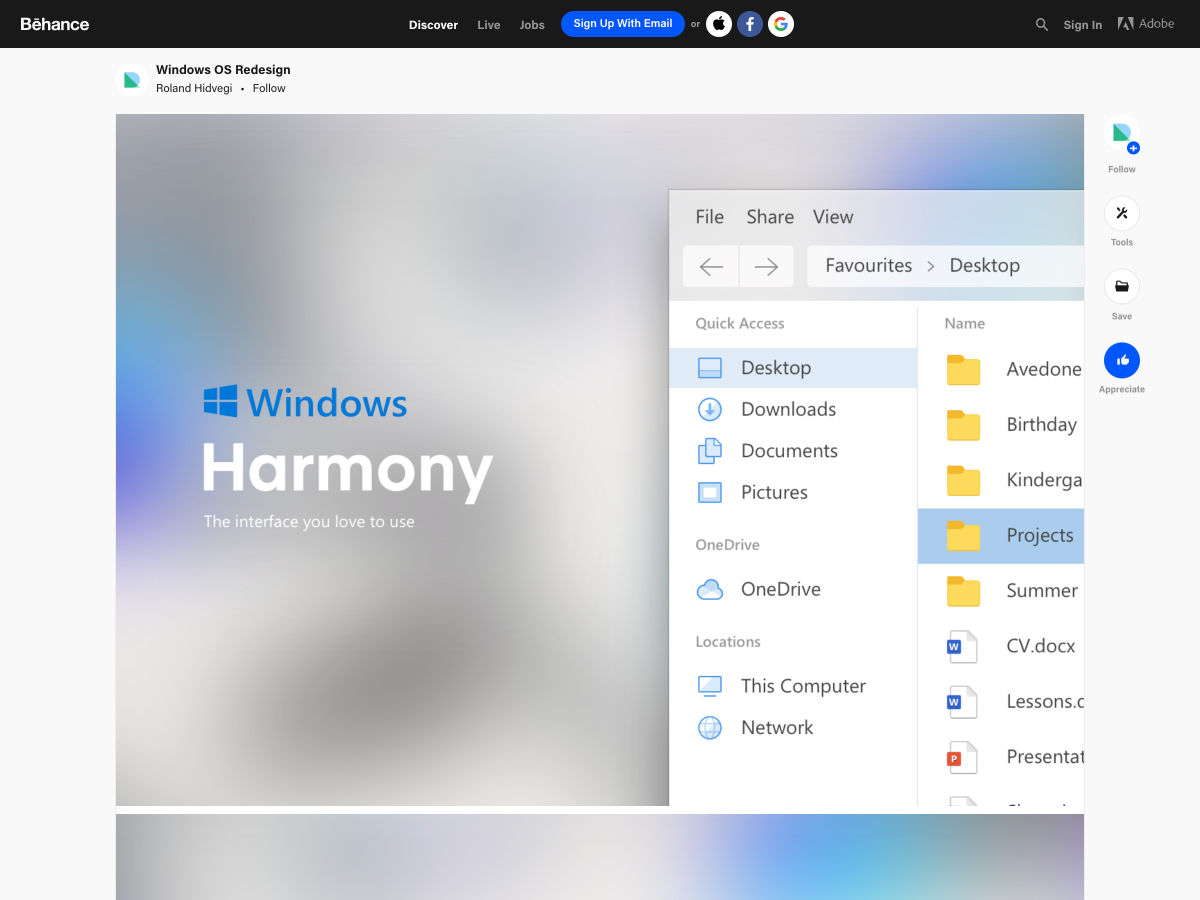Open Roland Hidvegi profile link

(x=194, y=88)
